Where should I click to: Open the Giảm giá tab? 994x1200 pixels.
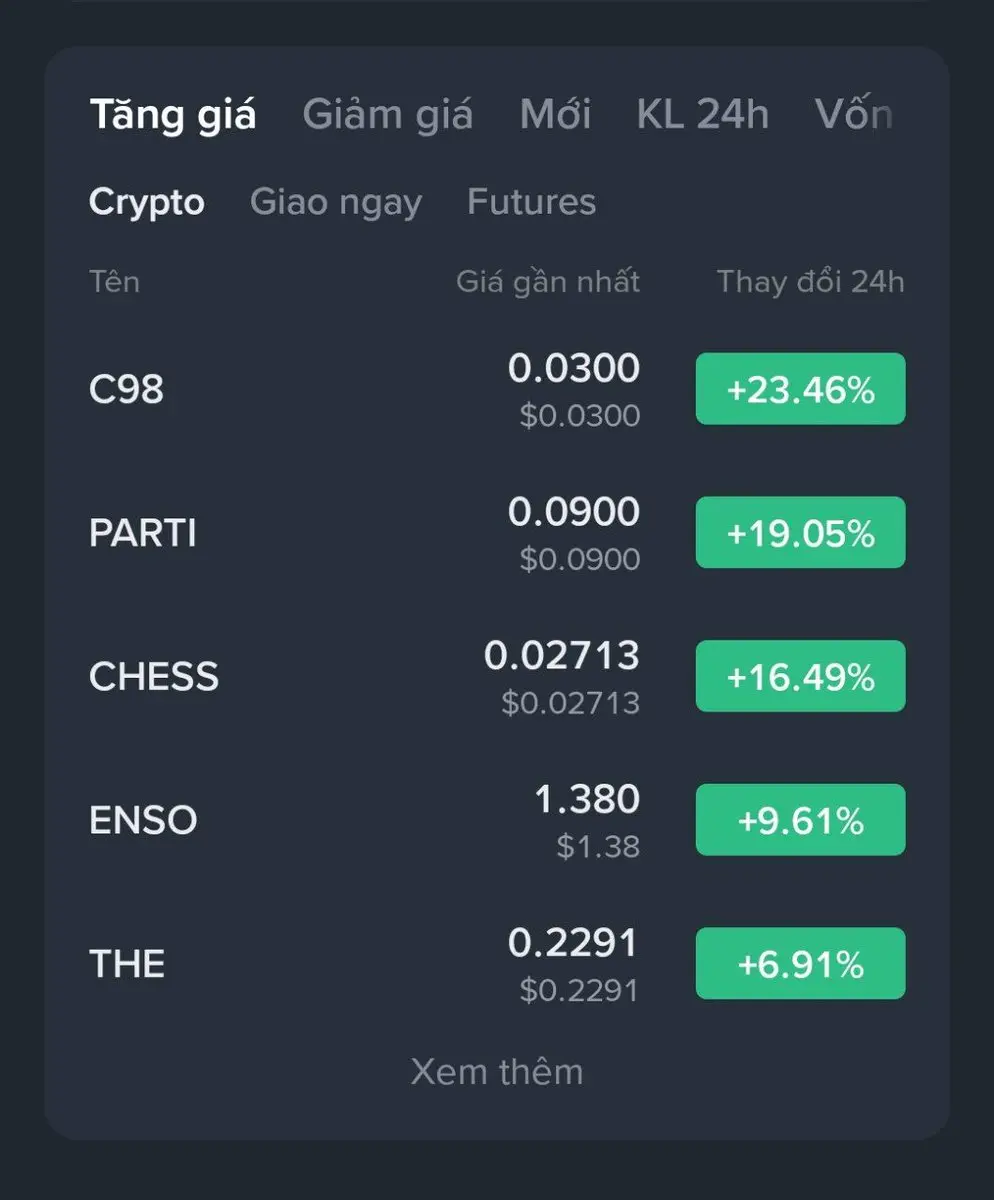387,115
